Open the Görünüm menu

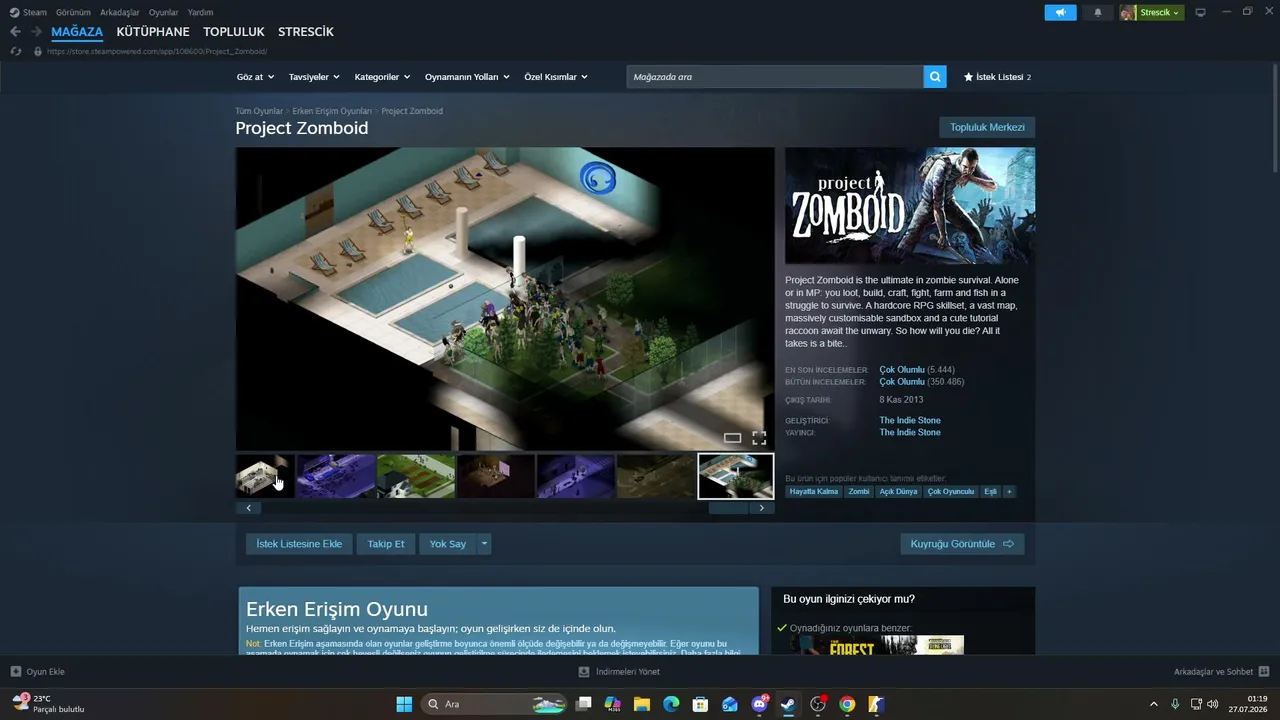(x=73, y=13)
